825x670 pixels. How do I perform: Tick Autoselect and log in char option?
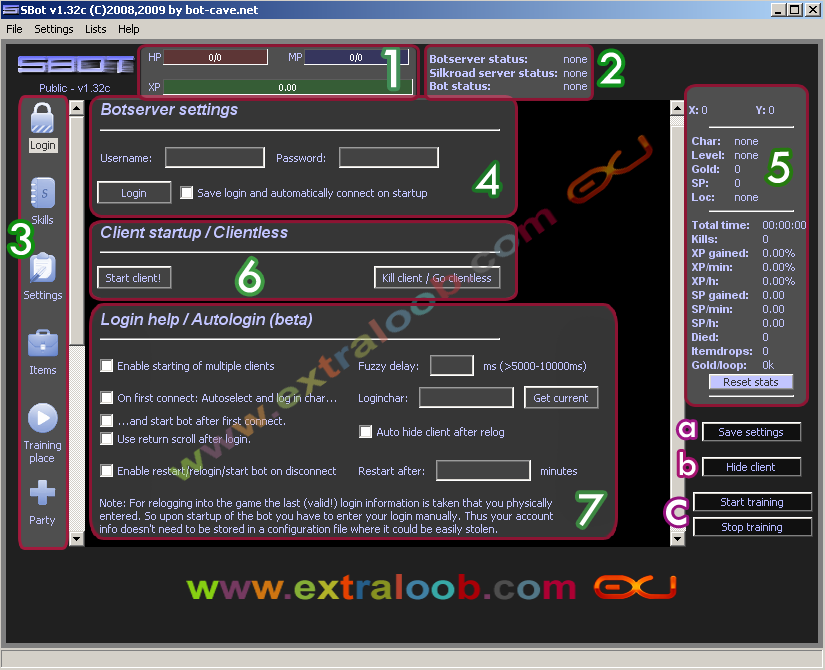tap(107, 397)
